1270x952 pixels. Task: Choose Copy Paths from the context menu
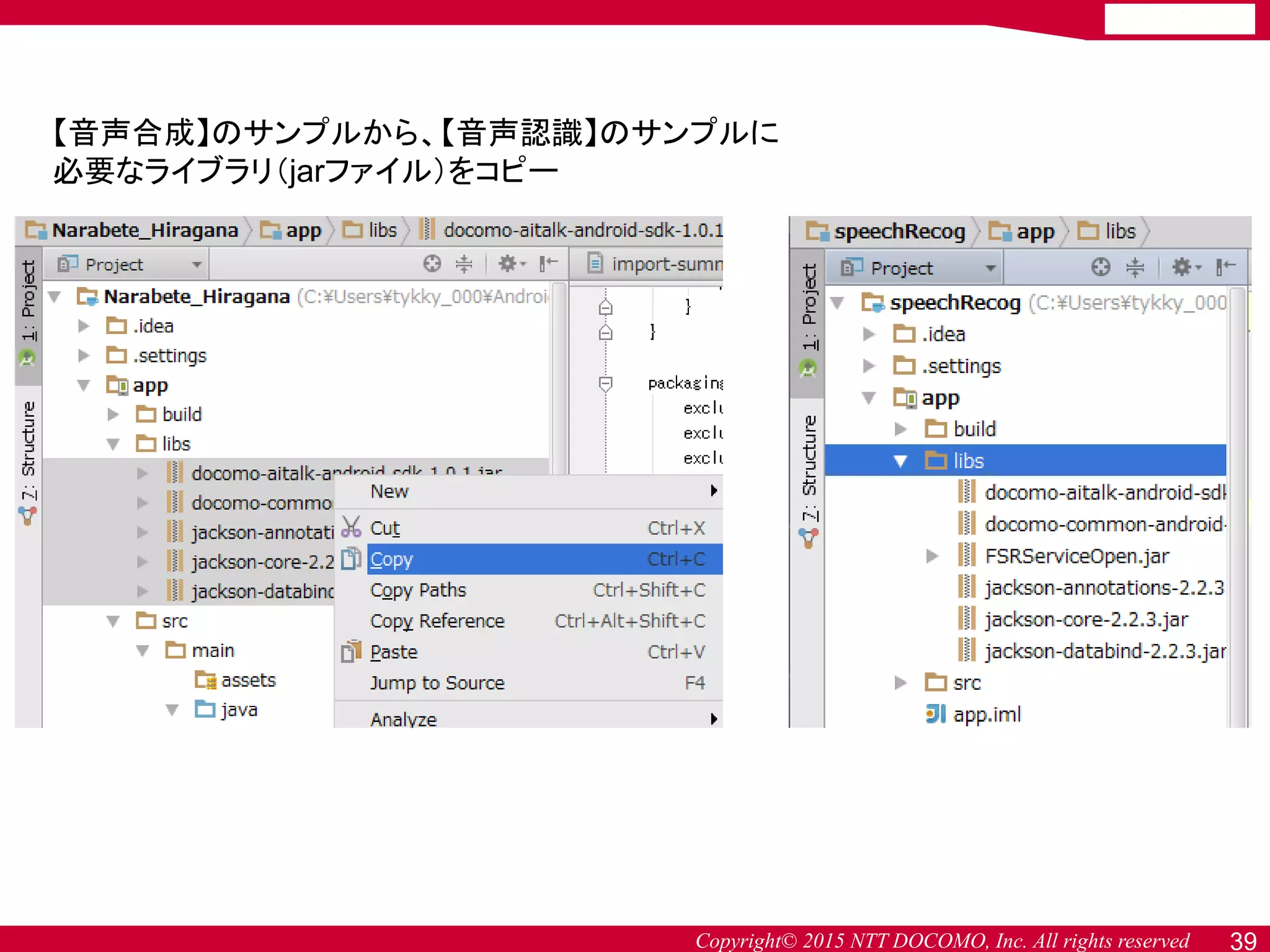click(x=529, y=589)
